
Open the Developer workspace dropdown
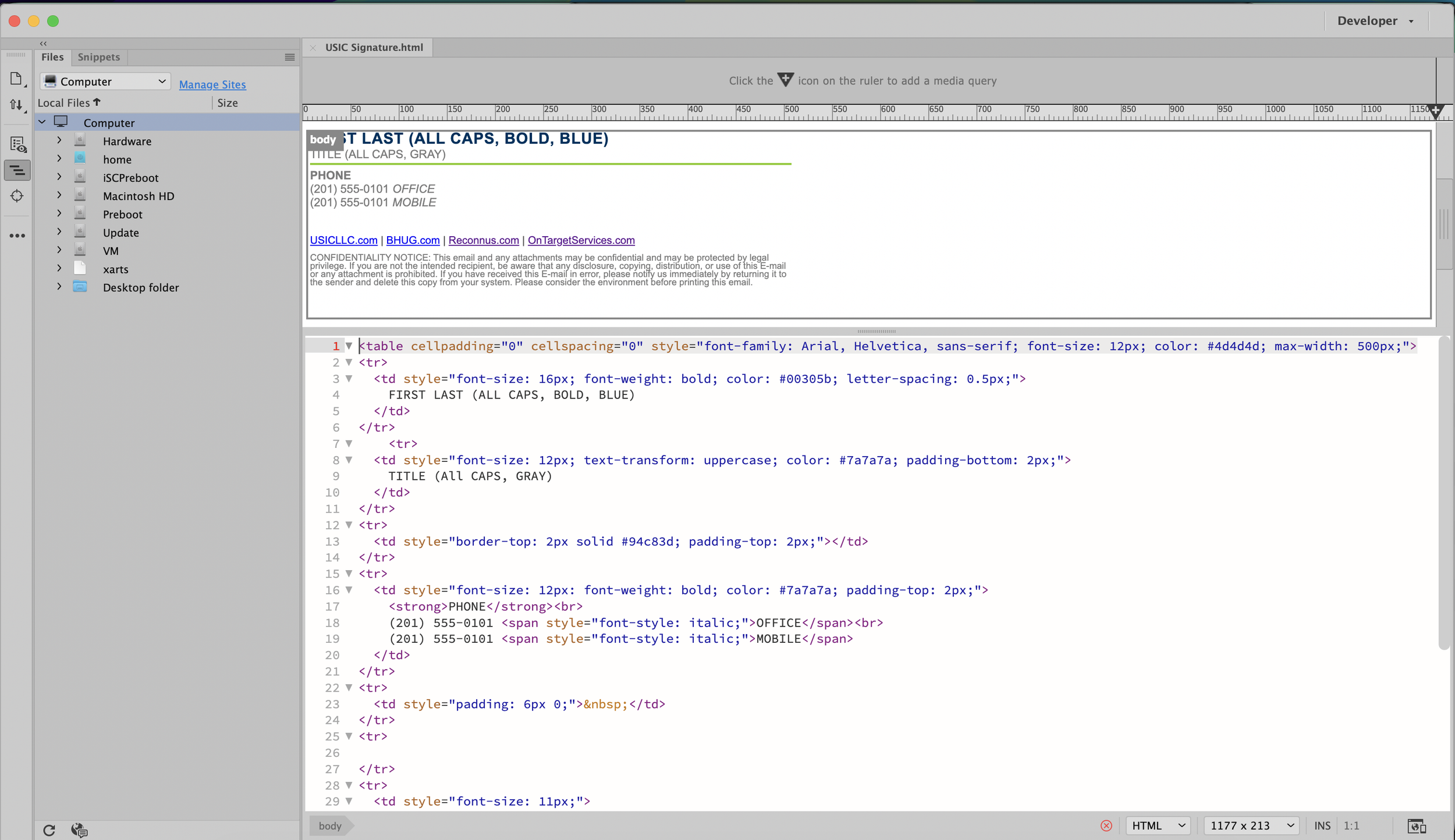[x=1375, y=21]
